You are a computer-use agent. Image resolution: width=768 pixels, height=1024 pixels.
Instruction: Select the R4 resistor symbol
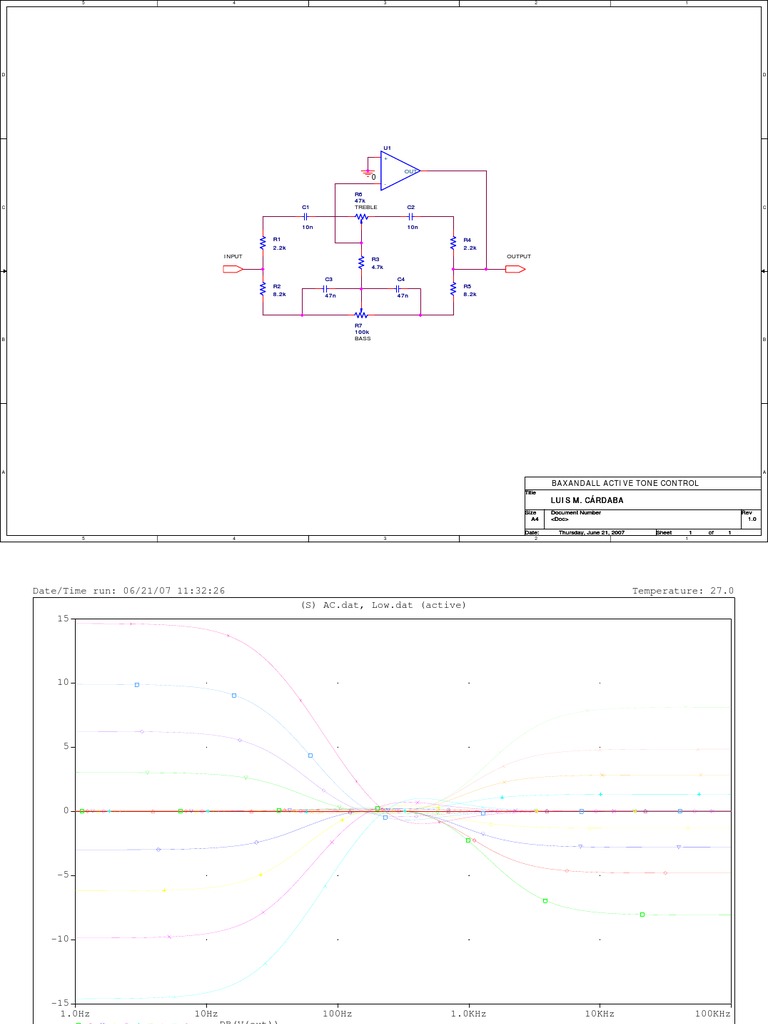tap(453, 243)
